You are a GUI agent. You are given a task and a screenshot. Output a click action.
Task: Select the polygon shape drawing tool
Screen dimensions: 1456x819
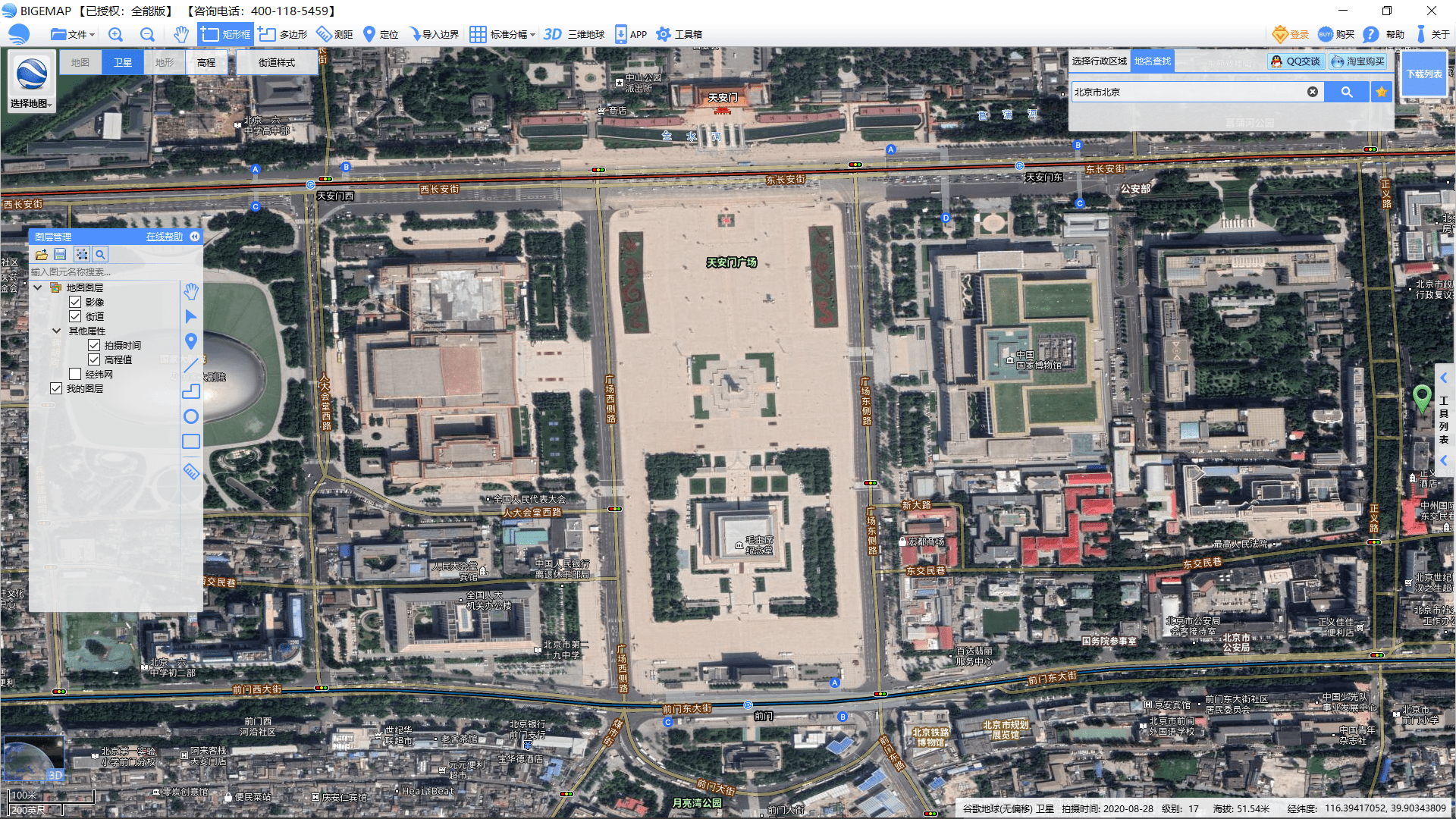[x=191, y=391]
